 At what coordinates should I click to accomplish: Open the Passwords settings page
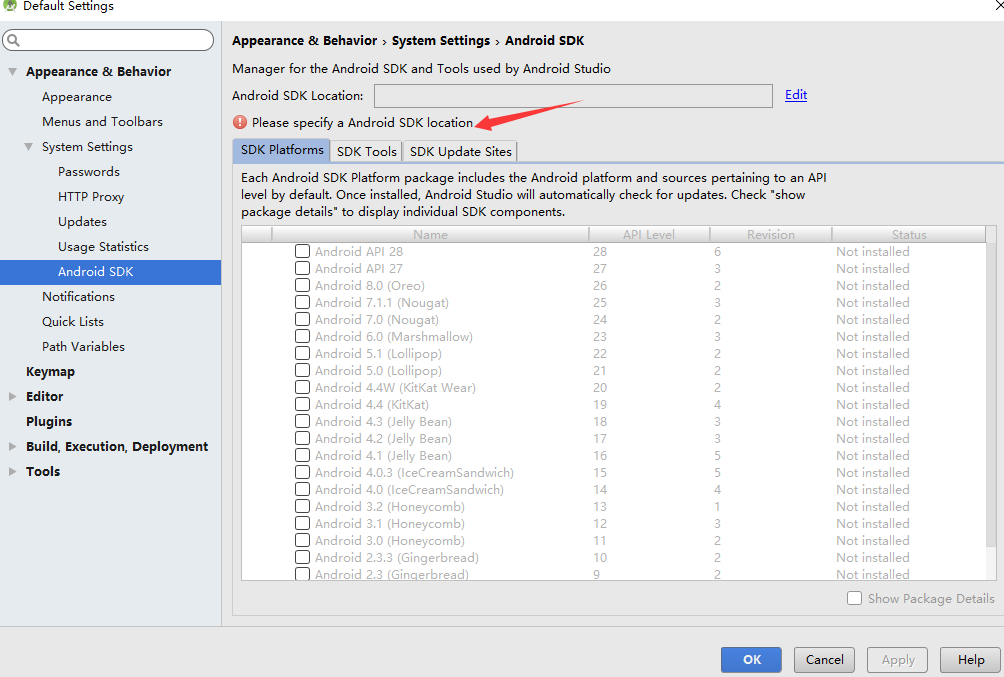click(89, 172)
